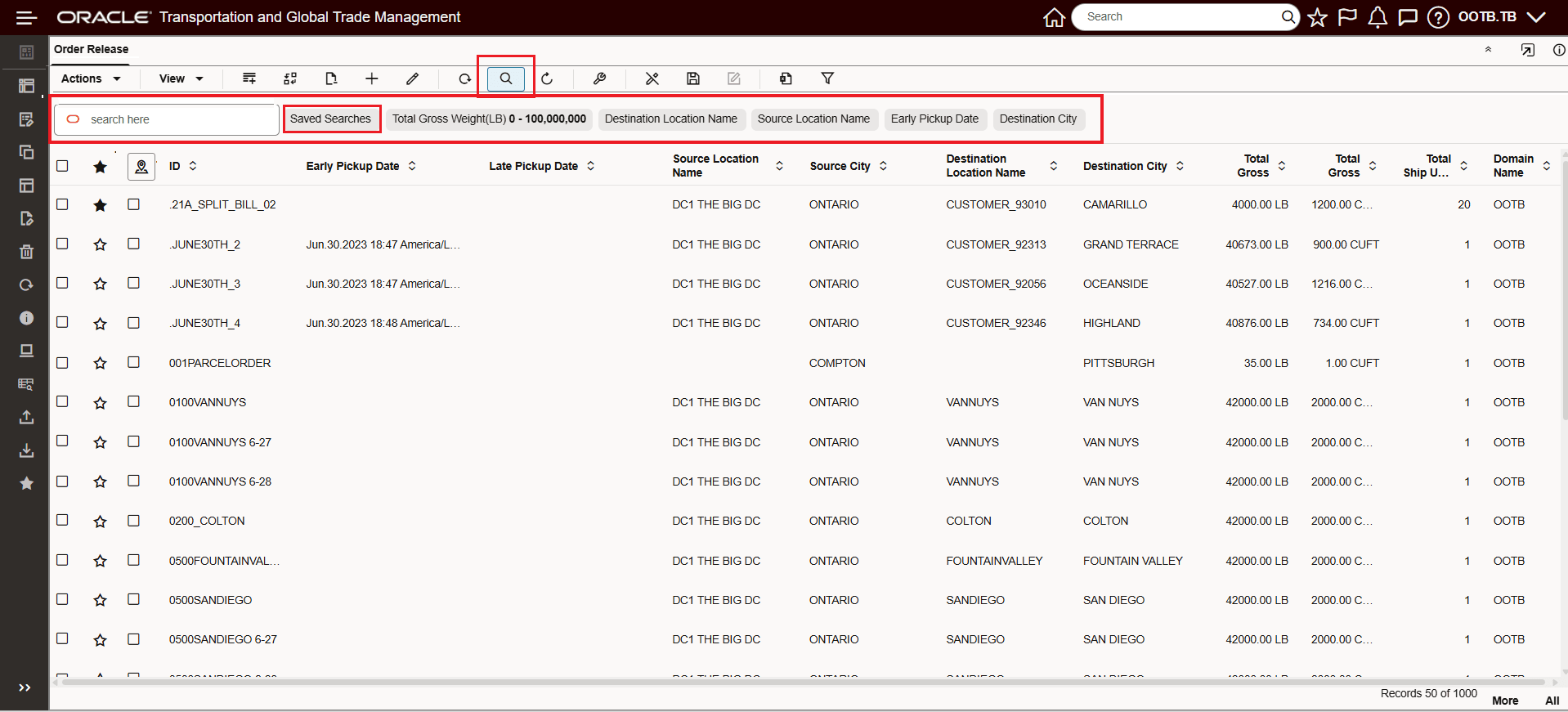Select the Destination City filter chip
This screenshot has height=712, width=1568.
1037,119
